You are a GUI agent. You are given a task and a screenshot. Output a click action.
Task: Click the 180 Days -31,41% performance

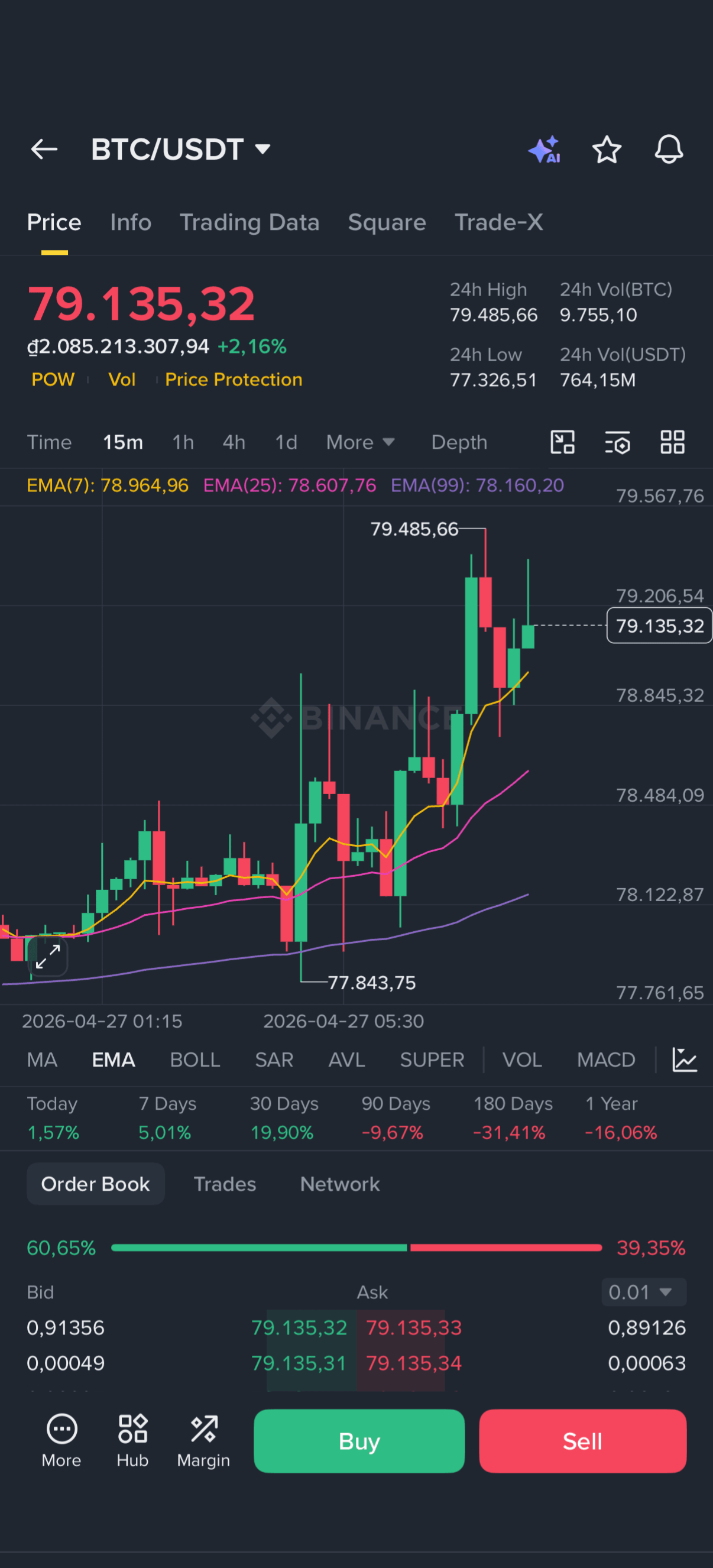tap(513, 1118)
